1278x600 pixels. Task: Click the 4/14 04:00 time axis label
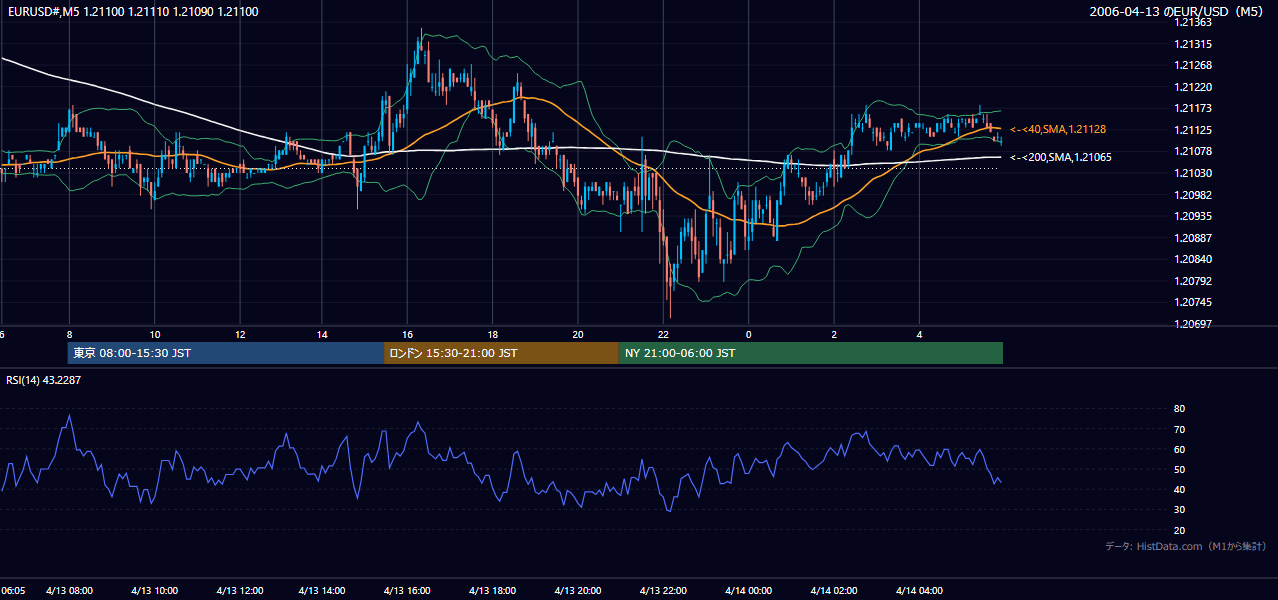[919, 590]
